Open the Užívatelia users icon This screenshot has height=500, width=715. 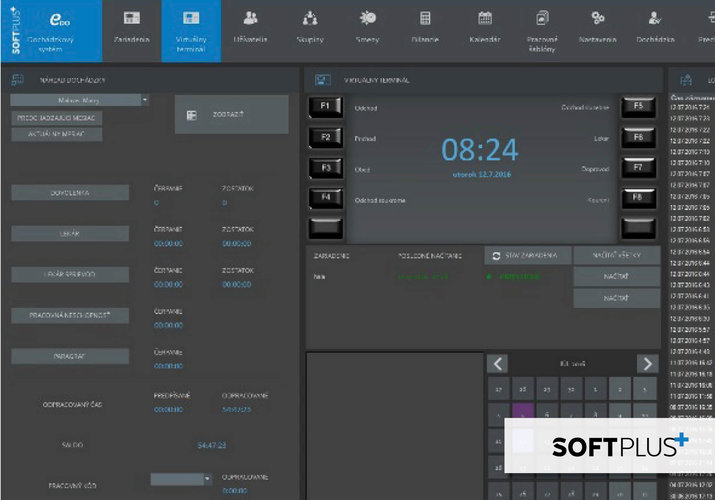click(250, 18)
